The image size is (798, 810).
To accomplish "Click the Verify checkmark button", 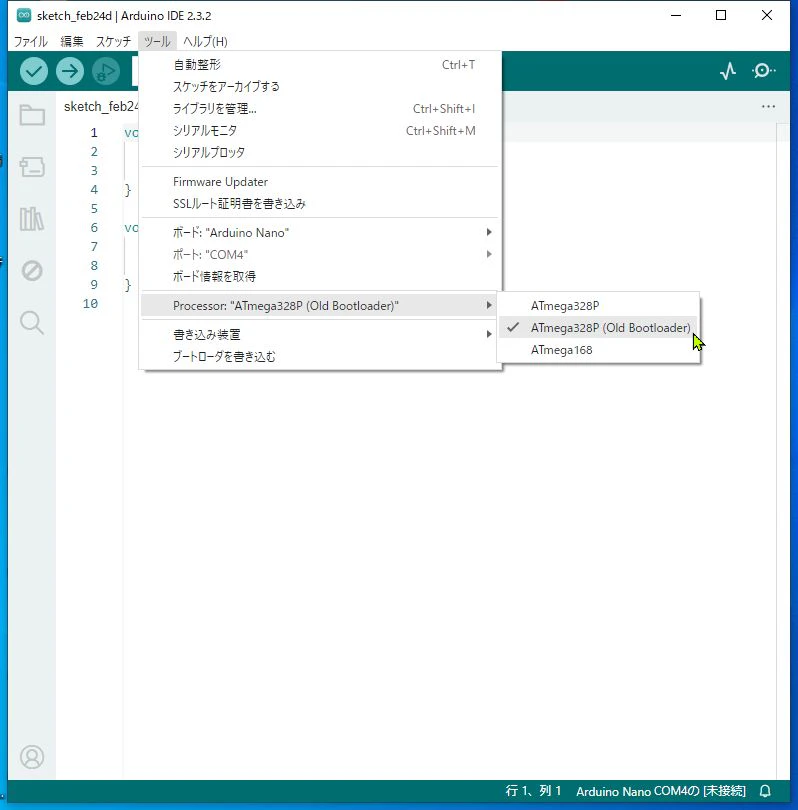I will pos(34,71).
